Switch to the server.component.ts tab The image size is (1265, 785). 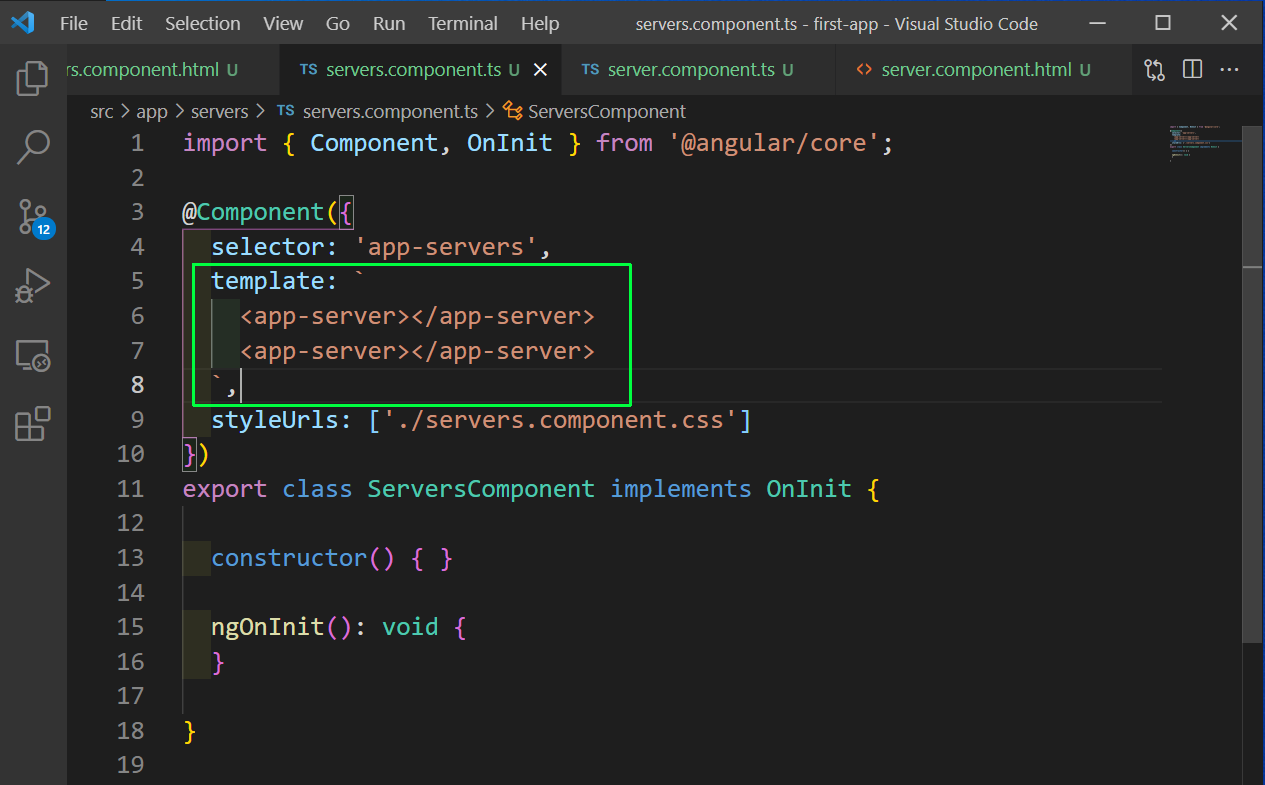click(697, 70)
